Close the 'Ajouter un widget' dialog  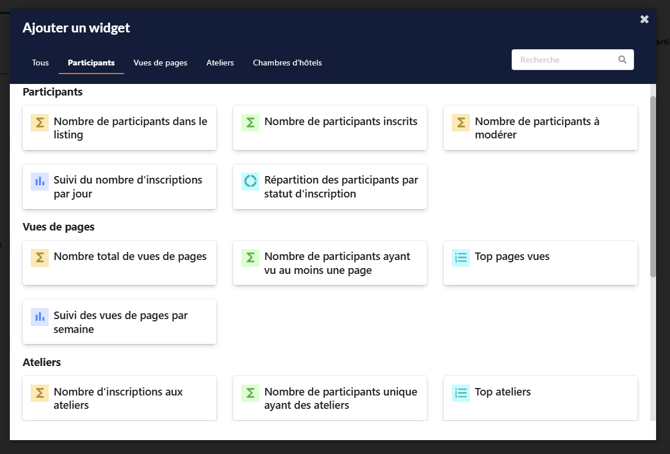pyautogui.click(x=644, y=19)
